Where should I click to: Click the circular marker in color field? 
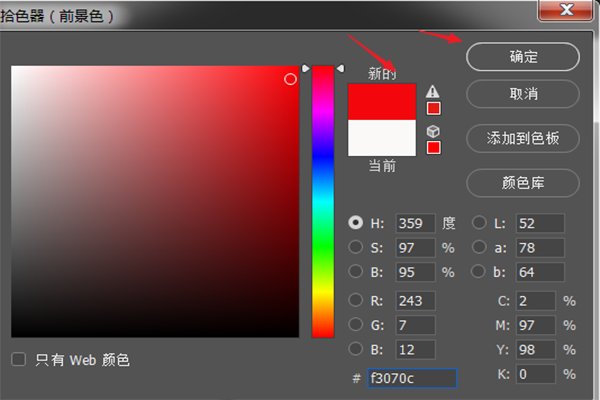tap(290, 79)
